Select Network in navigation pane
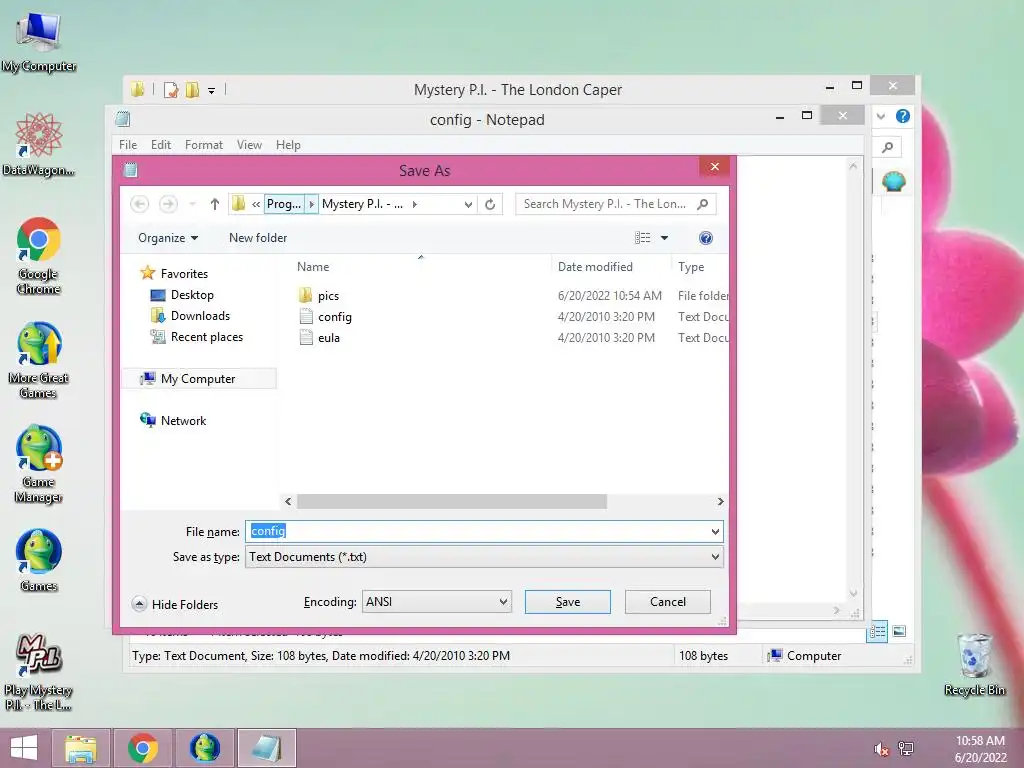1024x768 pixels. (173, 421)
